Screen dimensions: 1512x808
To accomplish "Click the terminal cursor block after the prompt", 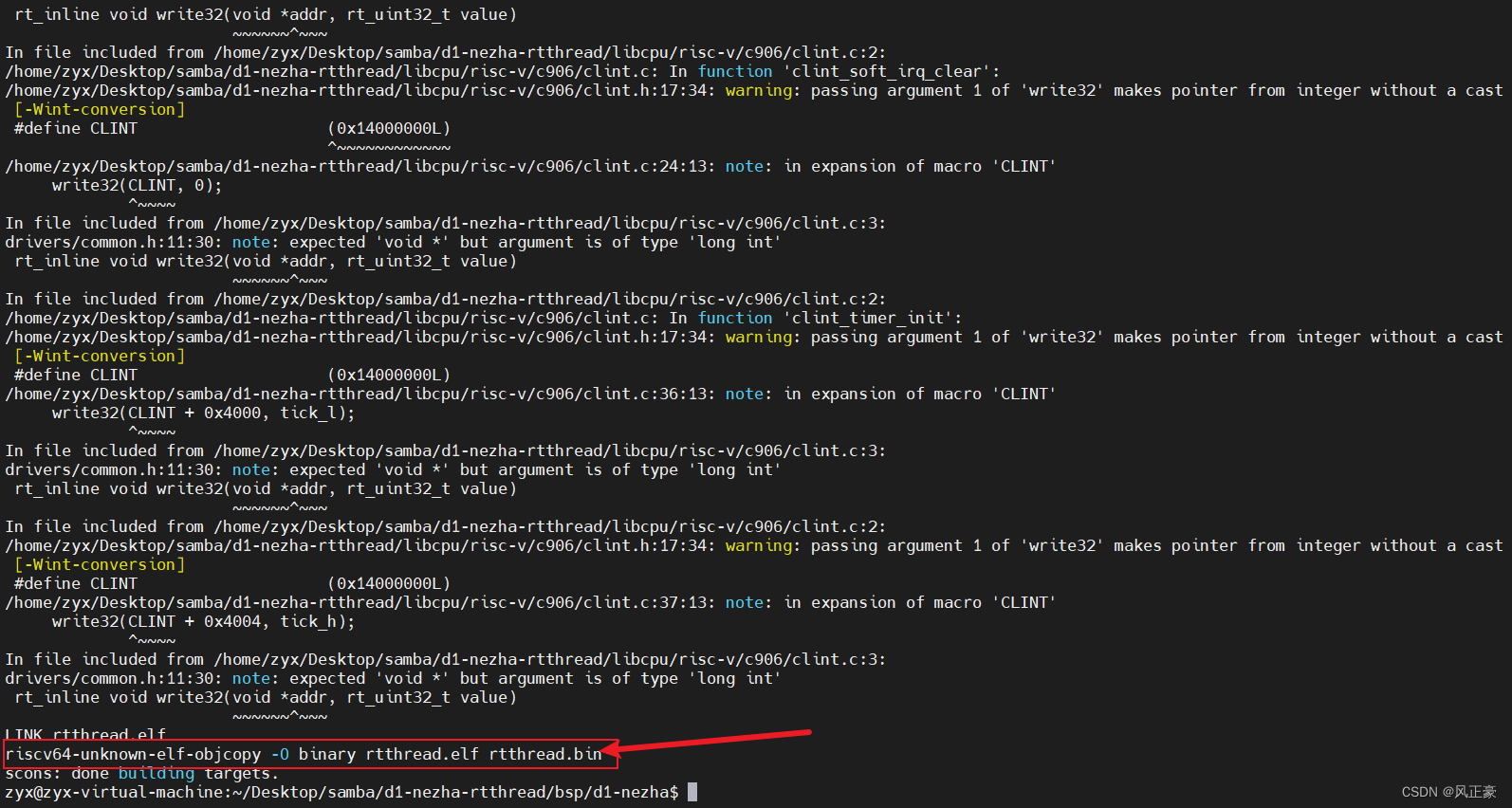I will 692,792.
